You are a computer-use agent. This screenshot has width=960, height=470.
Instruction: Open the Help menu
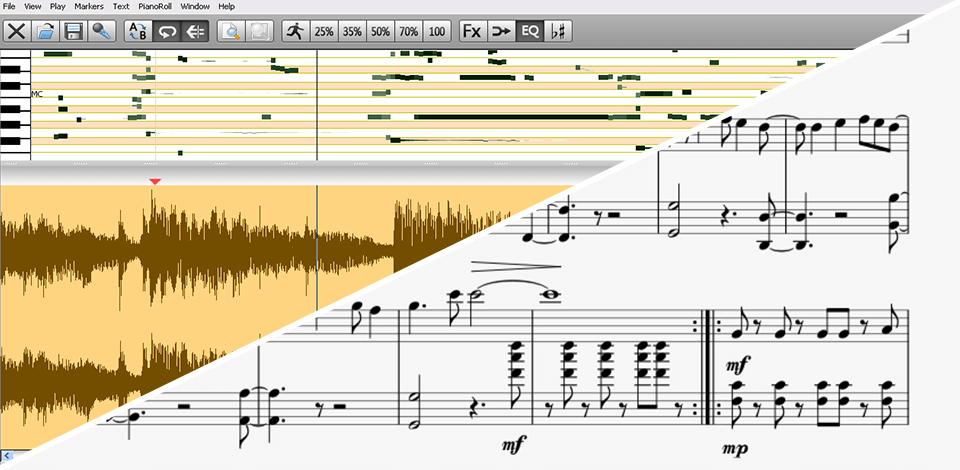(x=227, y=7)
